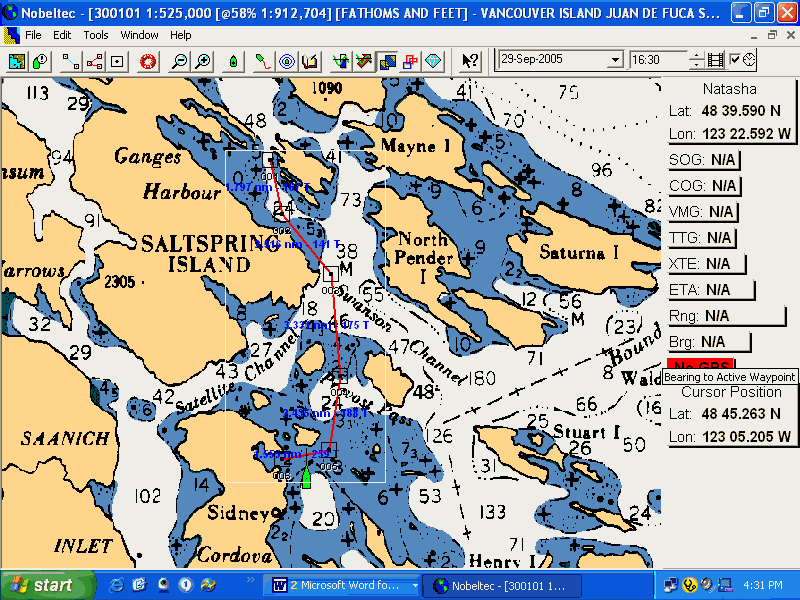Select route waypoint 005 on the chart
The image size is (800, 600).
coord(329,450)
